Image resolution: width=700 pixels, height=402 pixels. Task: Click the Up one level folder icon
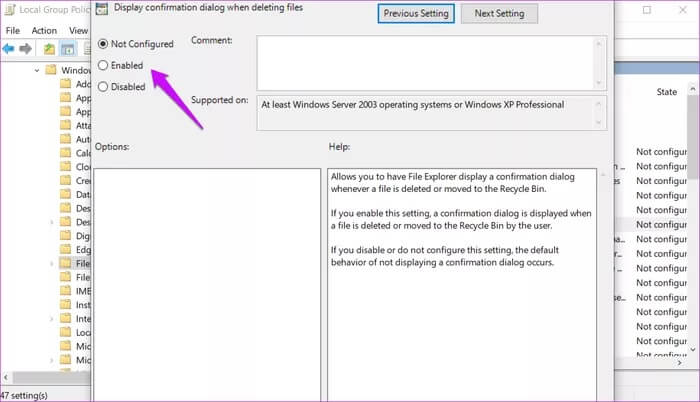(x=49, y=49)
